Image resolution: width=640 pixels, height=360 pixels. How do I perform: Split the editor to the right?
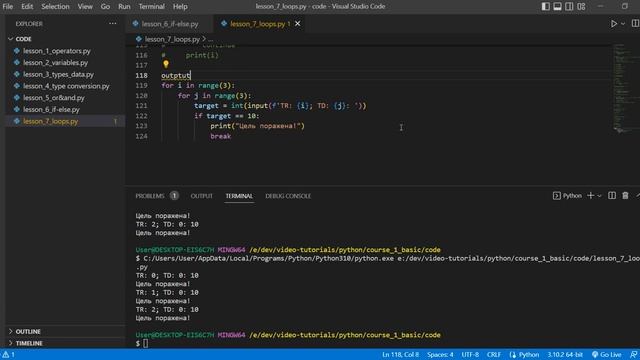pos(635,24)
